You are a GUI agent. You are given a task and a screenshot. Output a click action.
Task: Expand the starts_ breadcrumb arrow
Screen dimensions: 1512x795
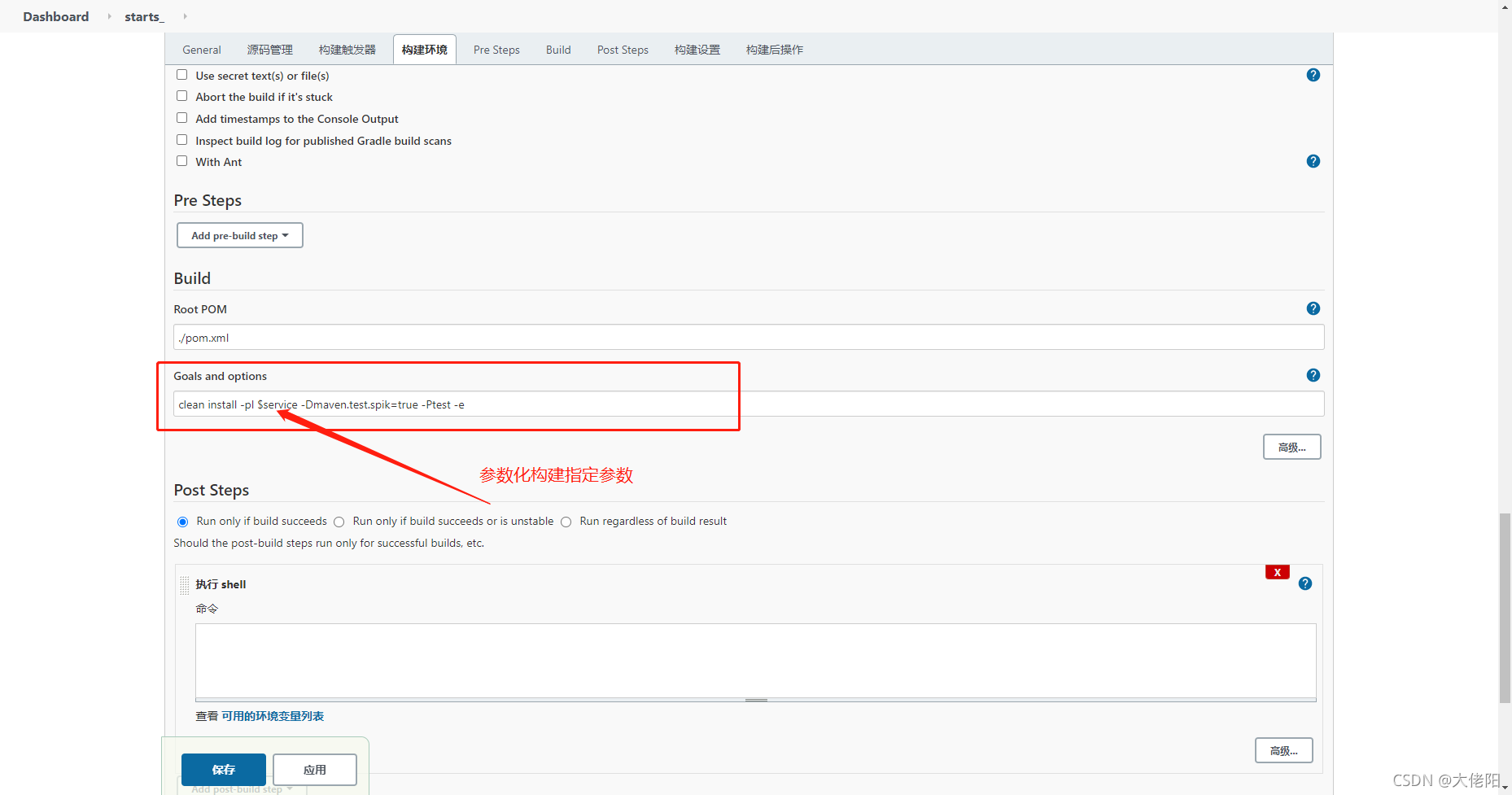[x=185, y=16]
